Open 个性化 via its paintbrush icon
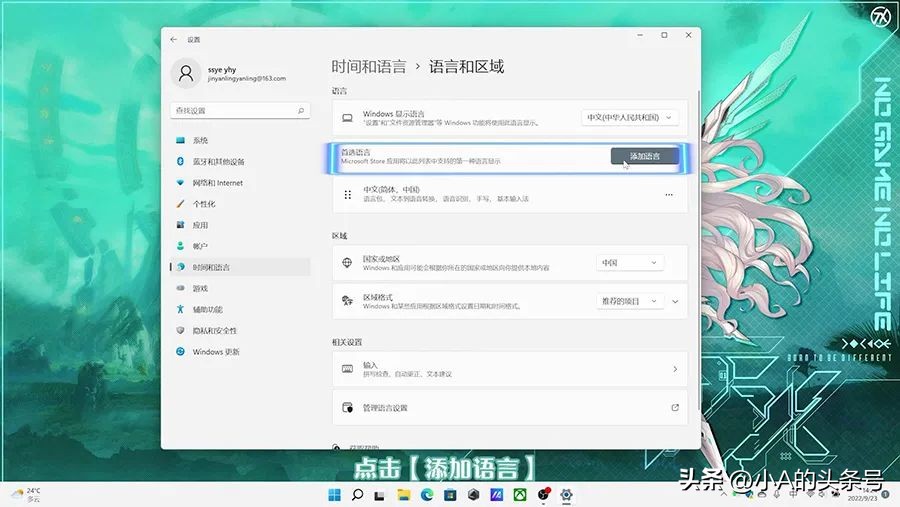The height and width of the screenshot is (507, 900). coord(180,204)
